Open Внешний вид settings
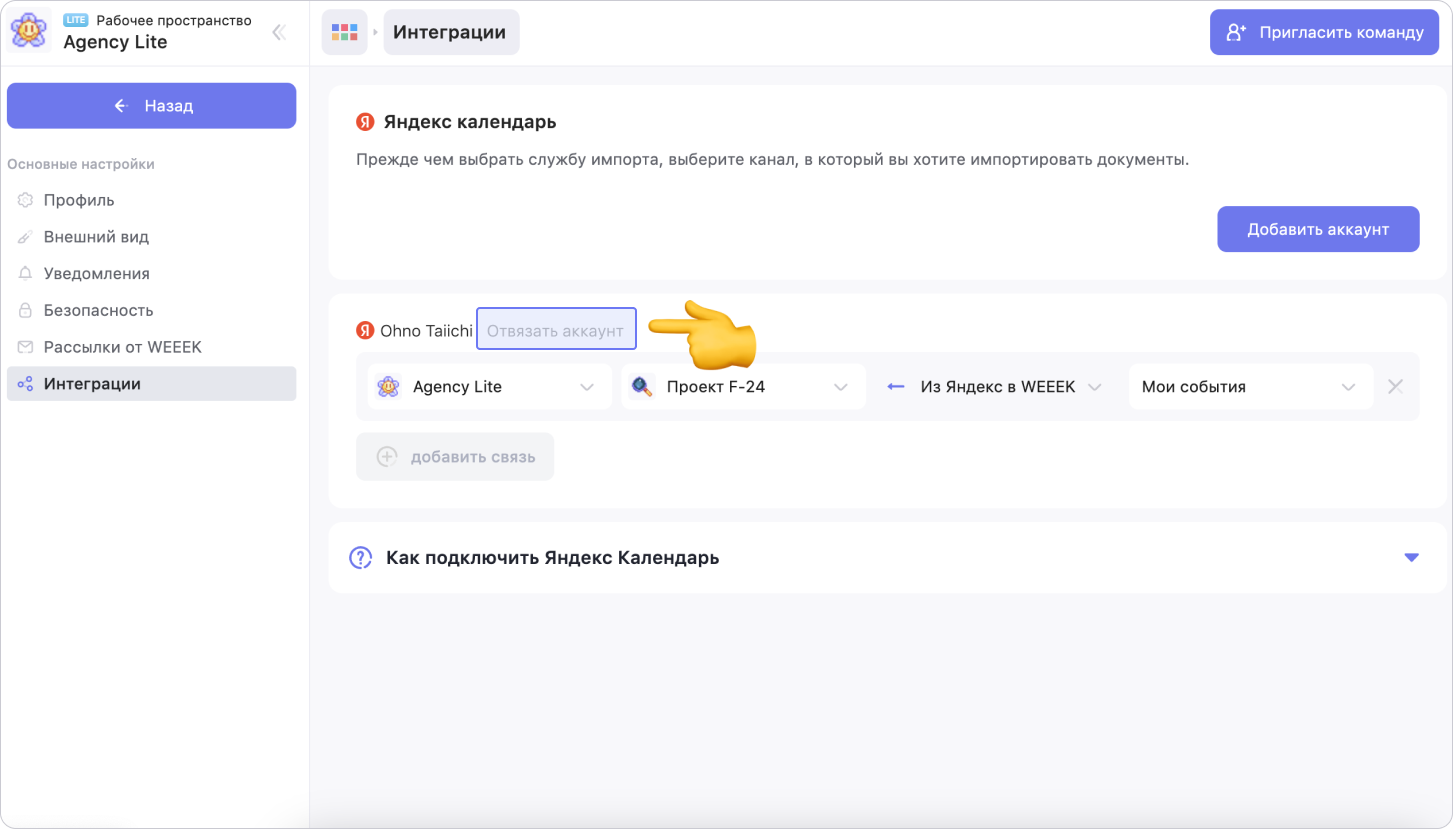Screen dimensions: 1453x829 pos(151,237)
